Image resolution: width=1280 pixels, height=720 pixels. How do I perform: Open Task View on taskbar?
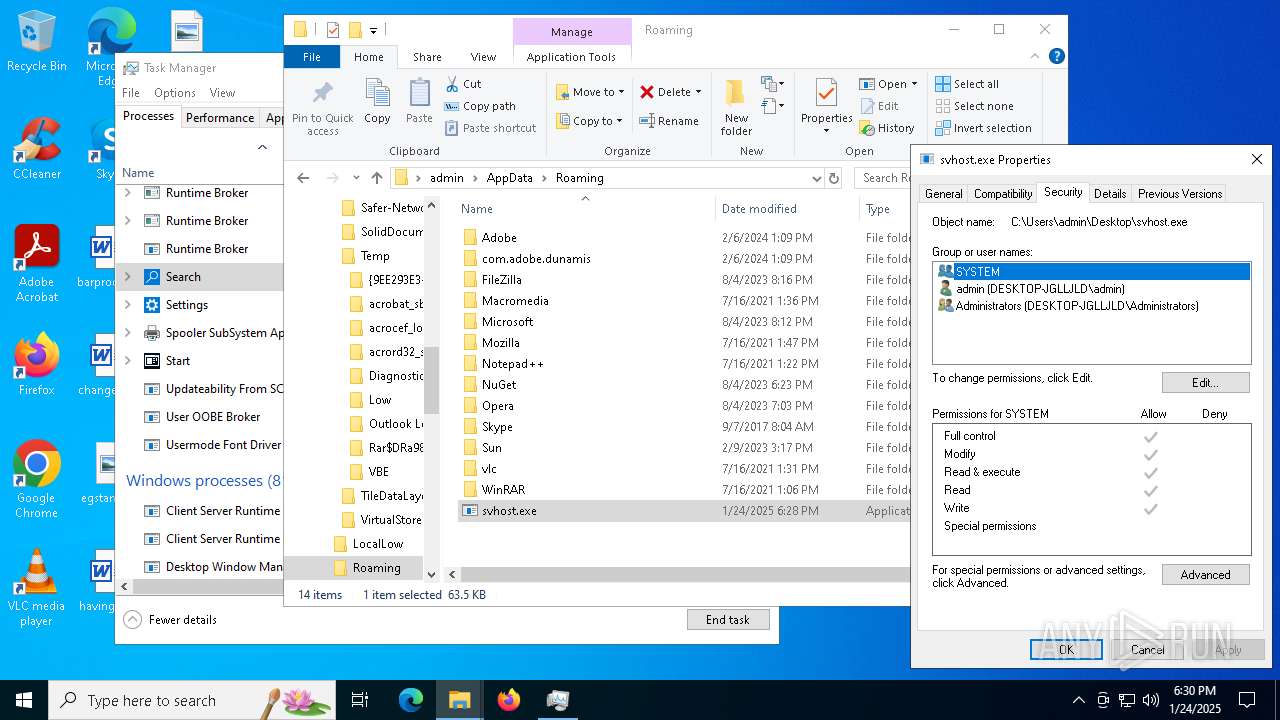360,700
